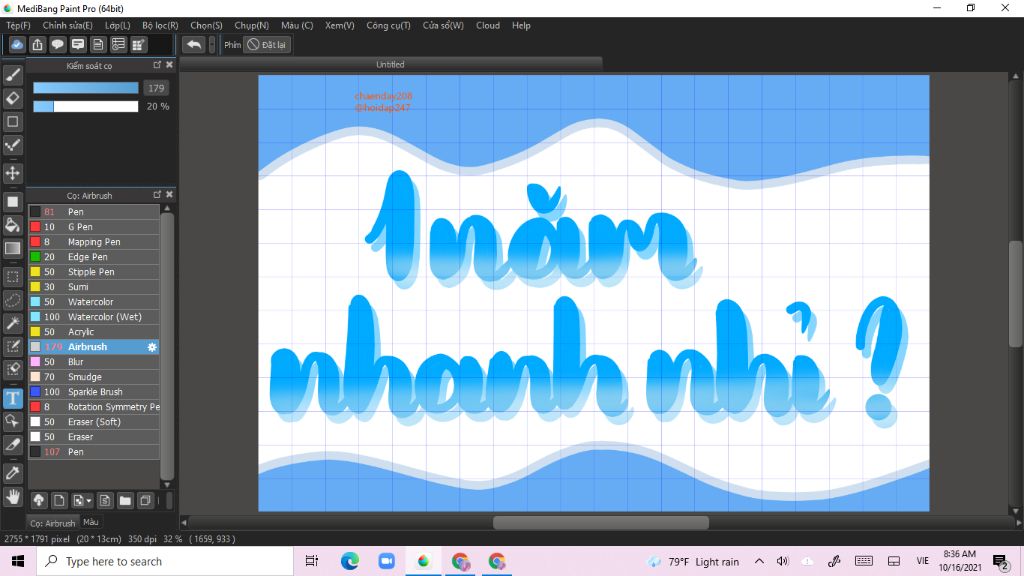Undock the Cọ: Airbrush panel
The width and height of the screenshot is (1024, 576).
[x=157, y=195]
